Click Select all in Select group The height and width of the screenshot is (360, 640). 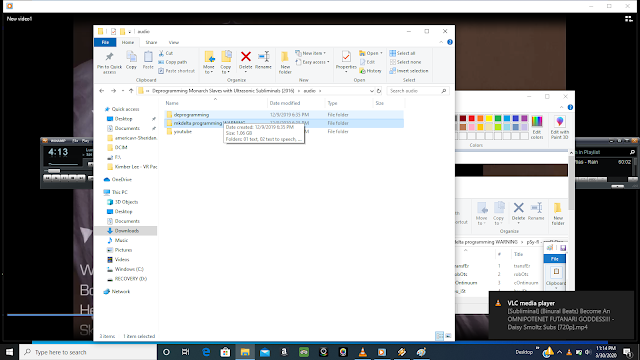tap(402, 53)
